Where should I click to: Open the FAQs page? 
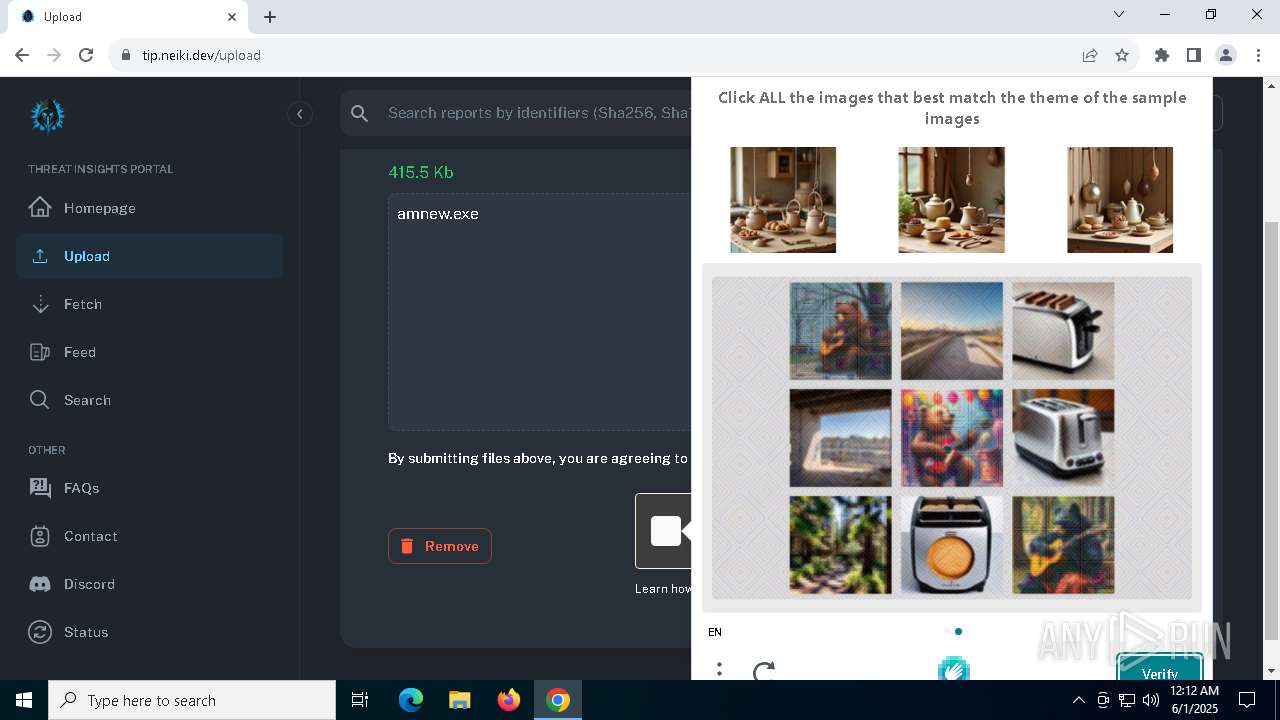tap(150, 488)
